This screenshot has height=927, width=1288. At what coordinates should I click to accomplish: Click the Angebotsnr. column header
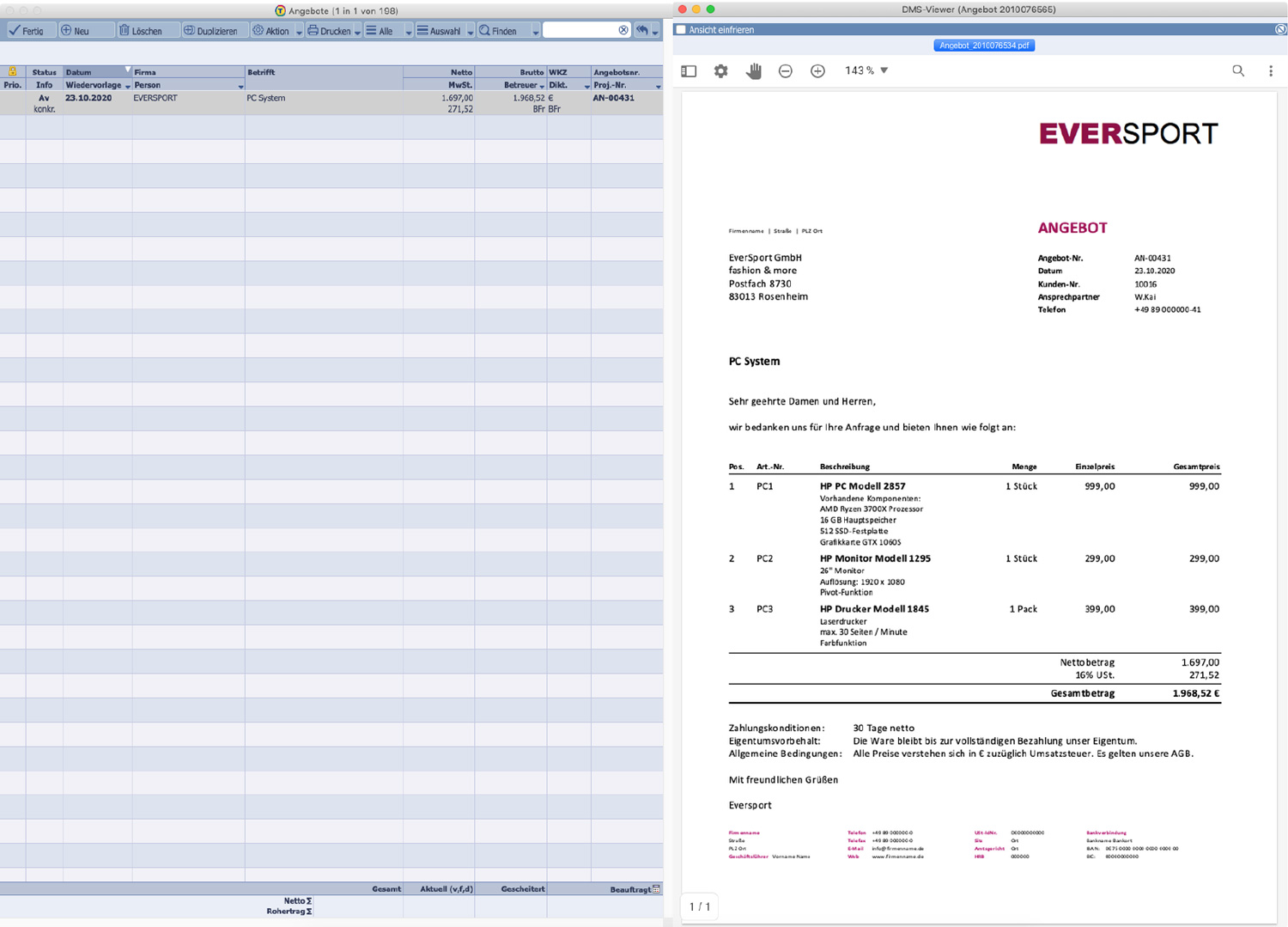click(626, 72)
